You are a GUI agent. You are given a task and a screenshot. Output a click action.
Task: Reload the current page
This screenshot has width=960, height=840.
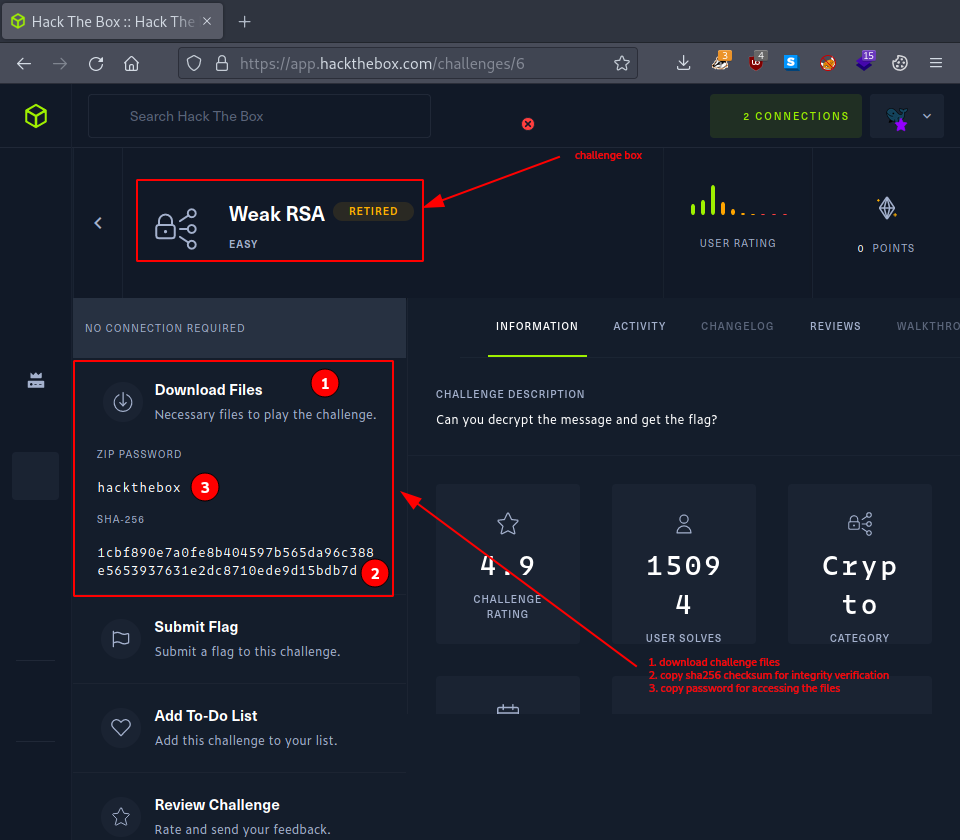(x=96, y=63)
